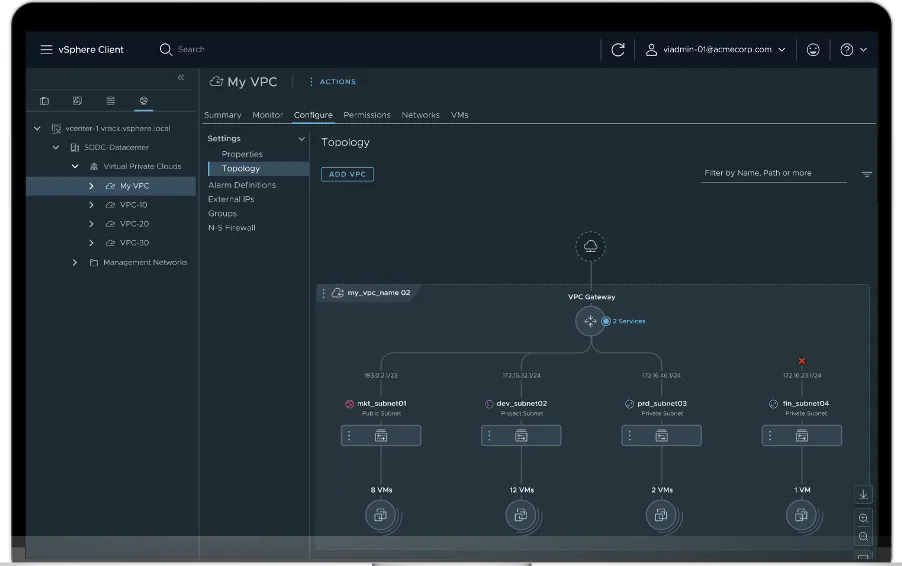Select the dev_subnet02 subnet label

point(522,404)
